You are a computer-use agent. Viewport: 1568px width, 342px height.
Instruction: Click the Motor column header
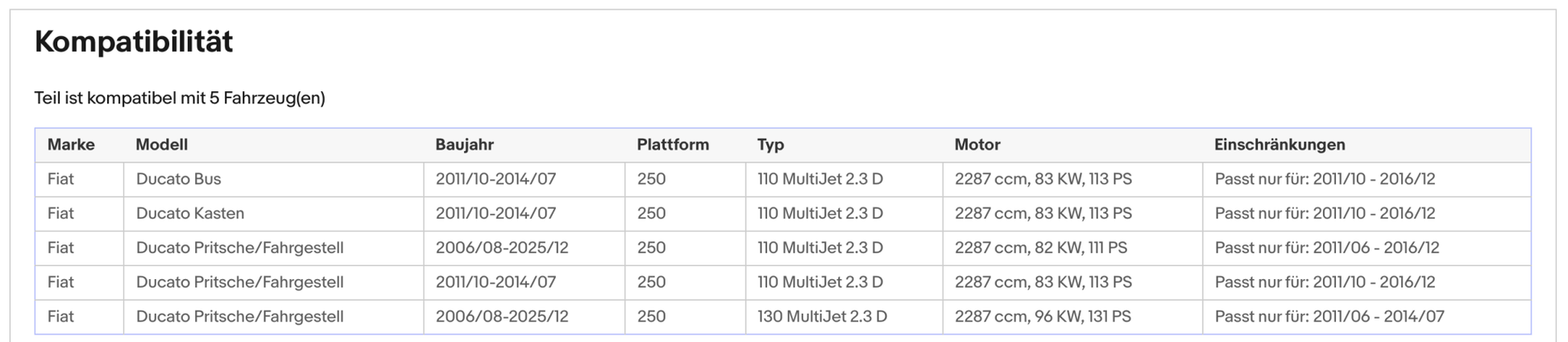point(1073,145)
